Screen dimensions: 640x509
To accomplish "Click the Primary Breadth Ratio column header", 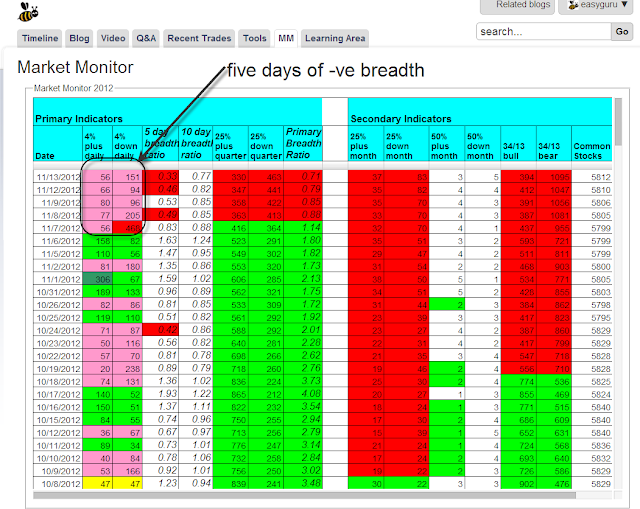I will click(x=303, y=144).
